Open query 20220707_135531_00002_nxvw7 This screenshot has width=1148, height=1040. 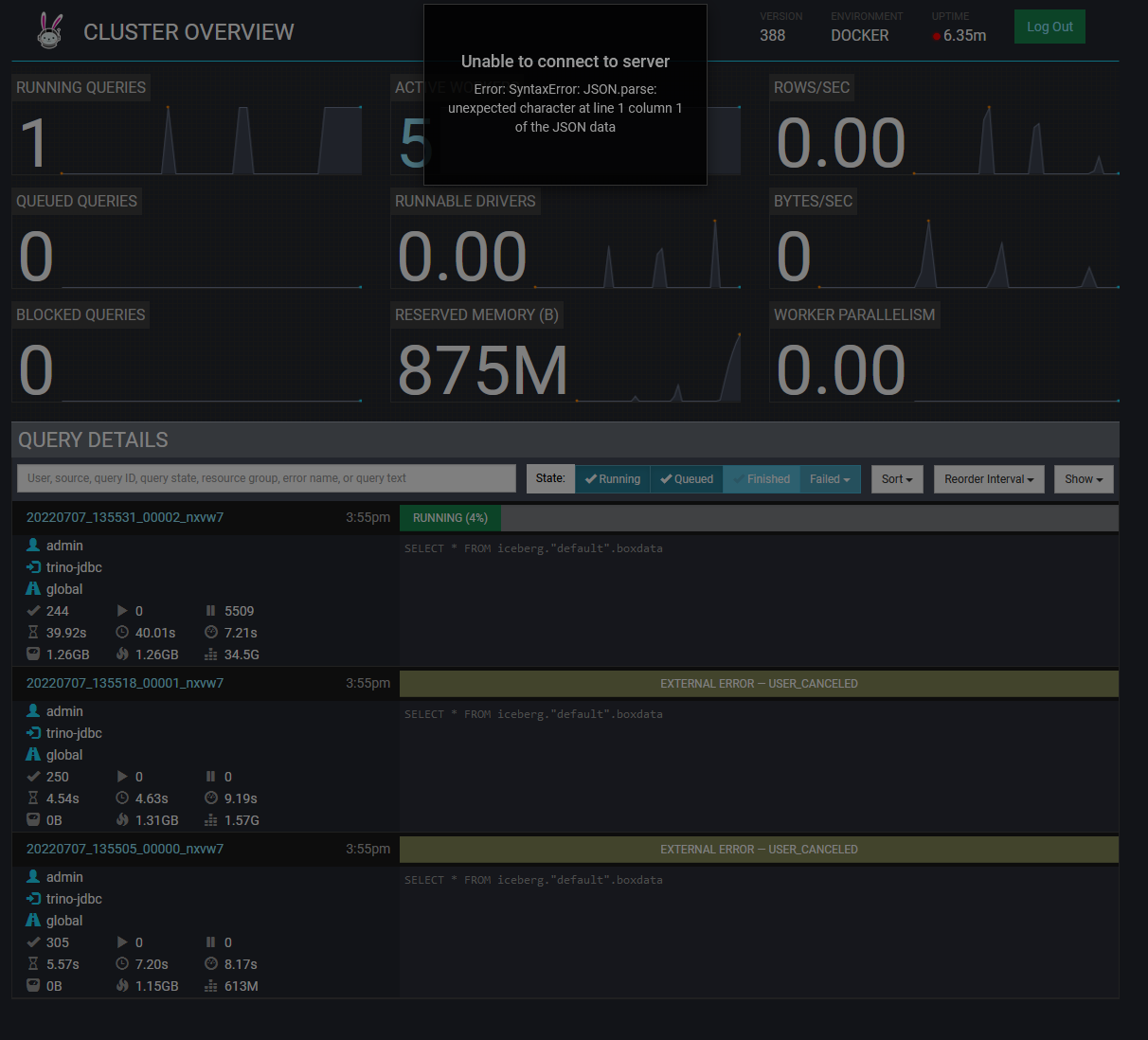(x=125, y=517)
